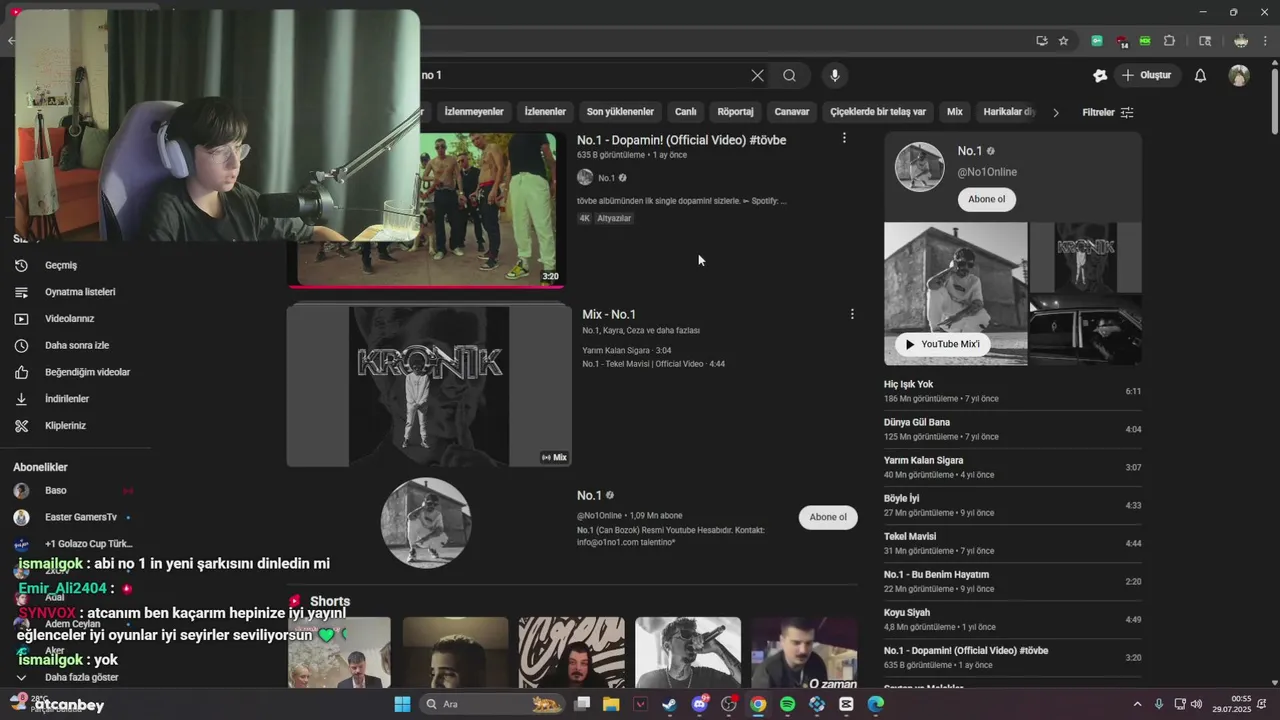Viewport: 1280px width, 720px height.
Task: Select the Canlı filter chip
Action: pyautogui.click(x=685, y=112)
